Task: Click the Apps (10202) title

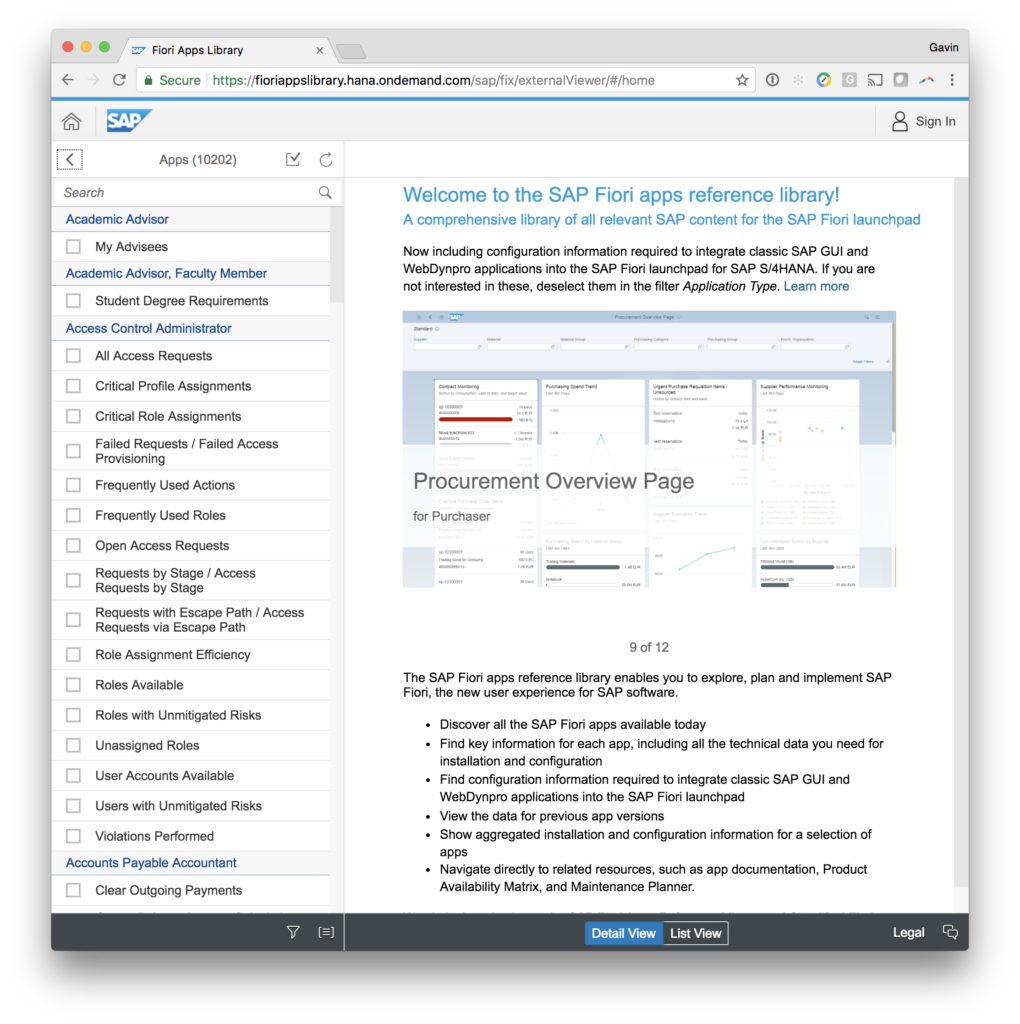Action: (x=198, y=160)
